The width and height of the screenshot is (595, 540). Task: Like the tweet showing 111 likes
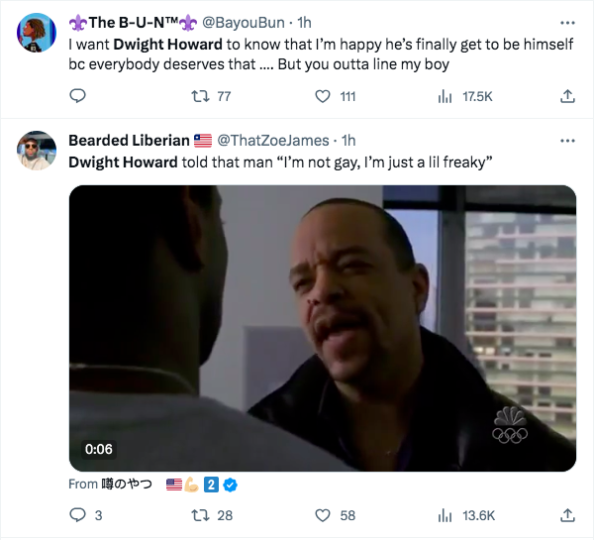tap(335, 96)
